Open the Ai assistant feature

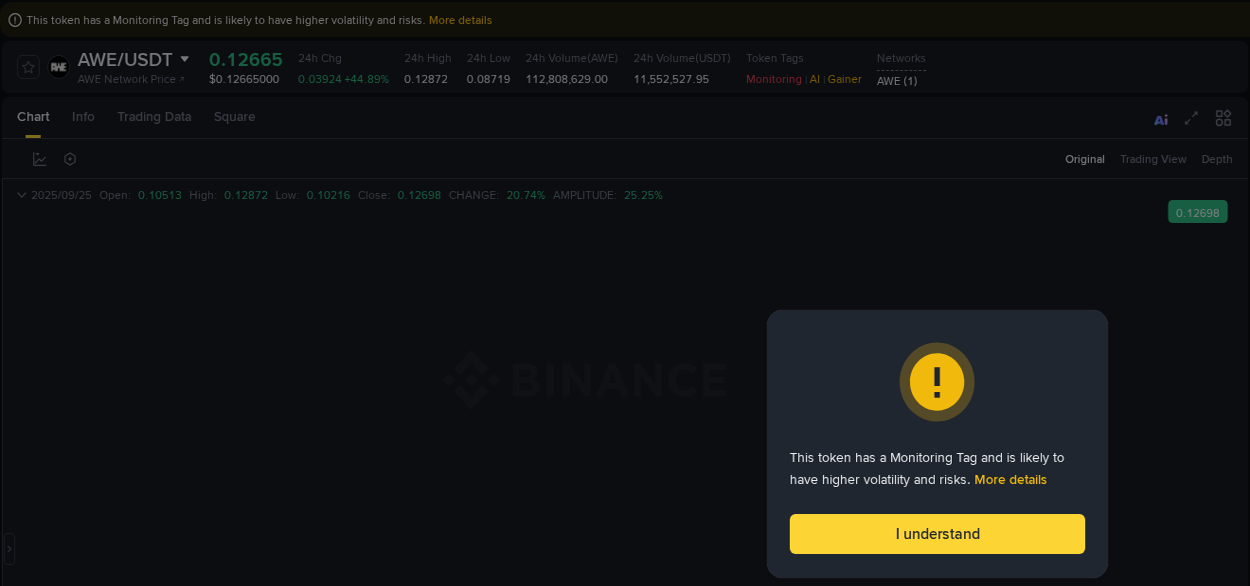pos(1161,118)
